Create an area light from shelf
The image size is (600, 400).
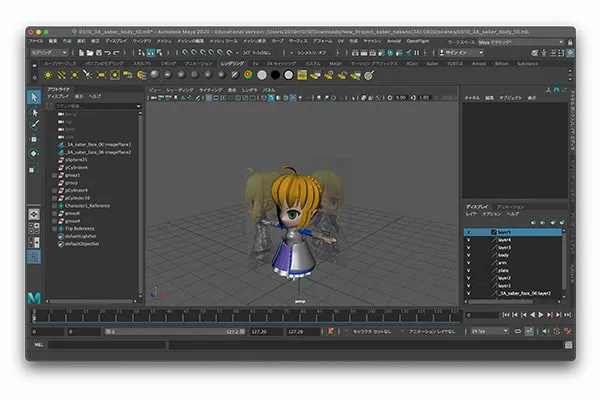point(101,75)
